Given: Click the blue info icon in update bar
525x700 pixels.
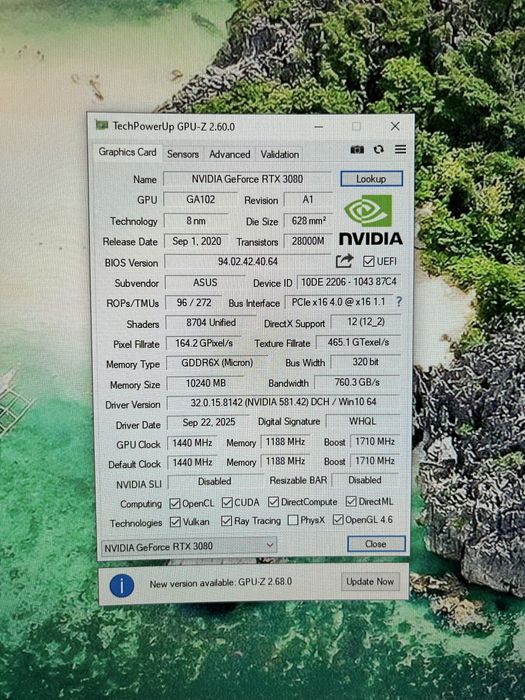Looking at the screenshot, I should (x=122, y=585).
